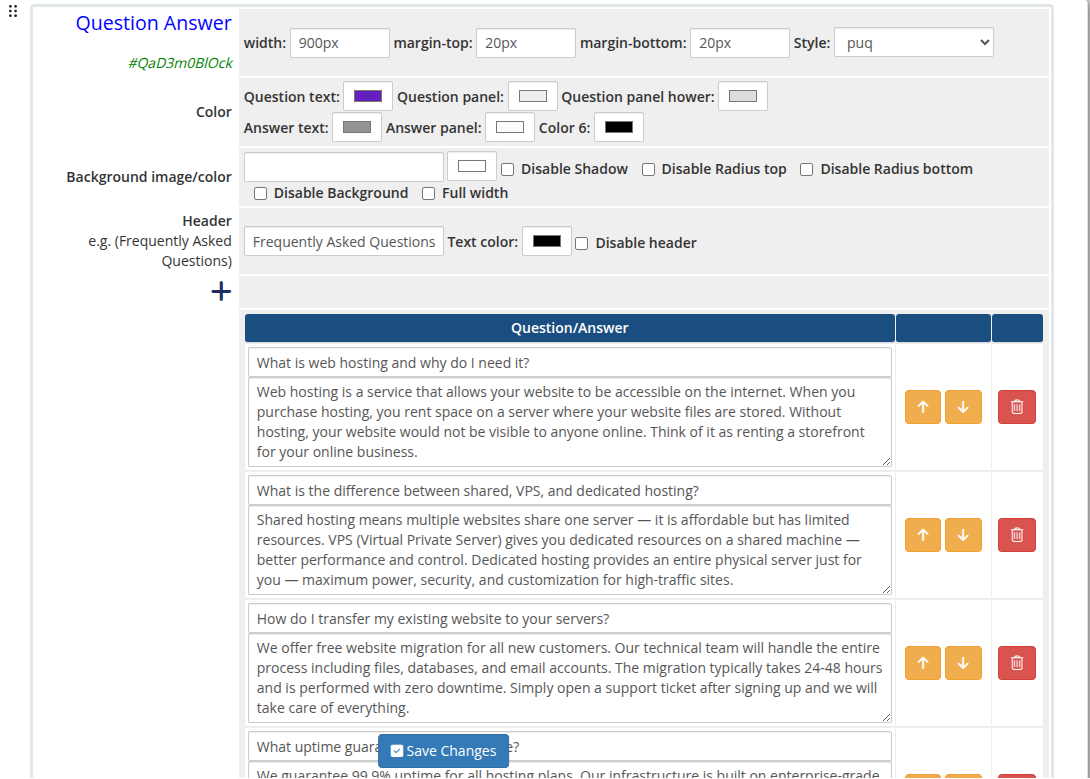Click the drag handle dots icon

coord(13,11)
